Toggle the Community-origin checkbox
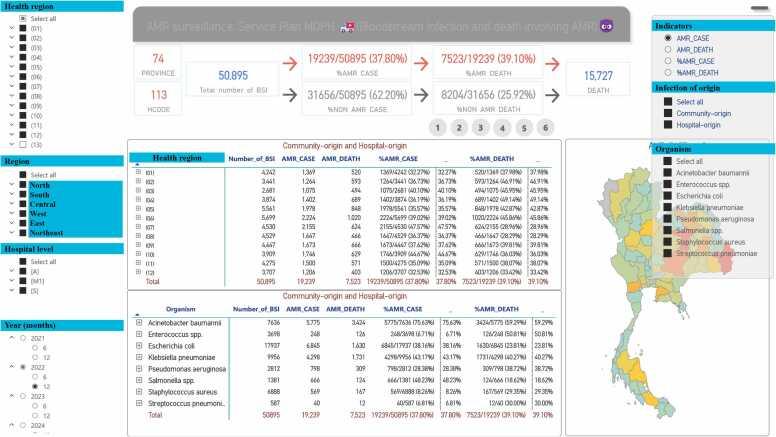The image size is (776, 437). pos(668,114)
